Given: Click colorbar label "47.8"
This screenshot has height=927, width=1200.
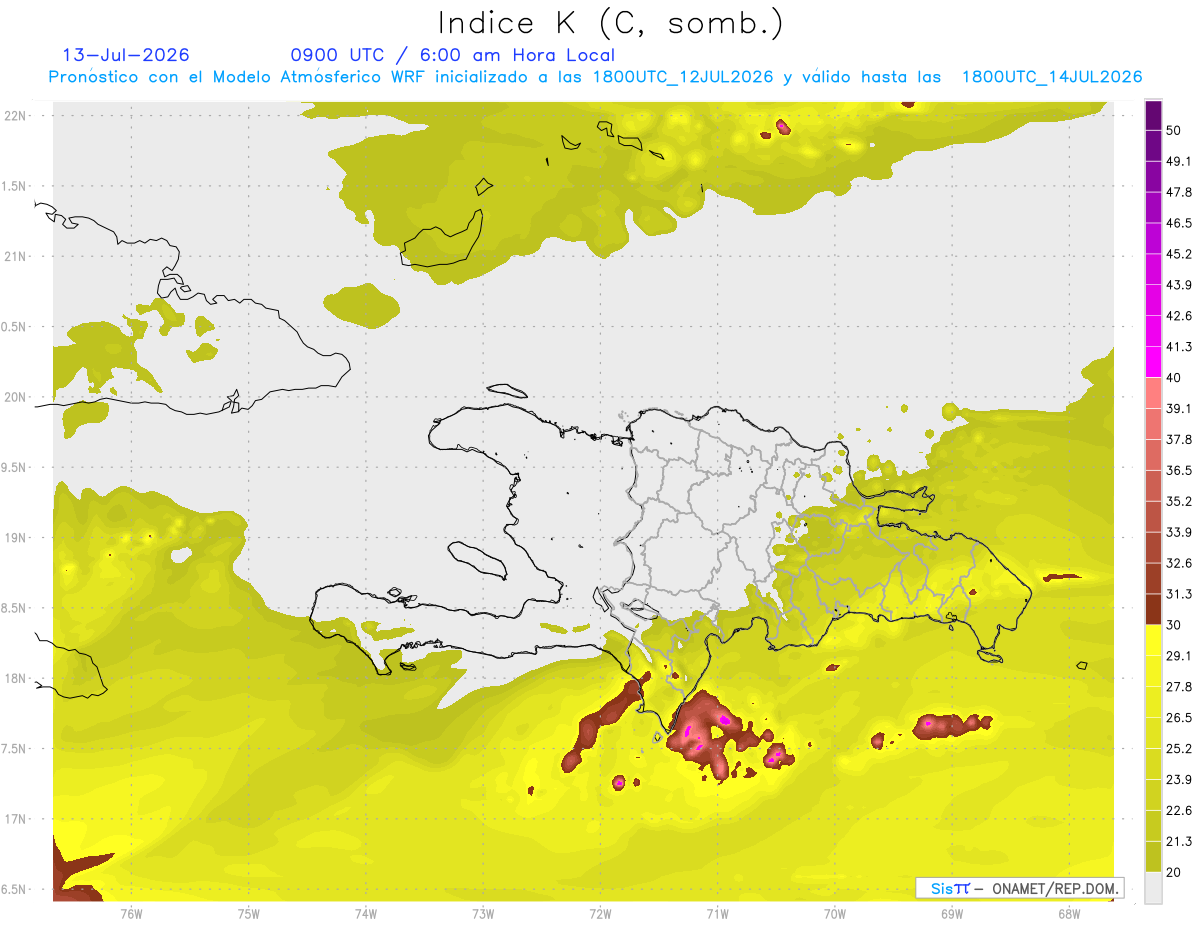Looking at the screenshot, I should pos(1179,192).
